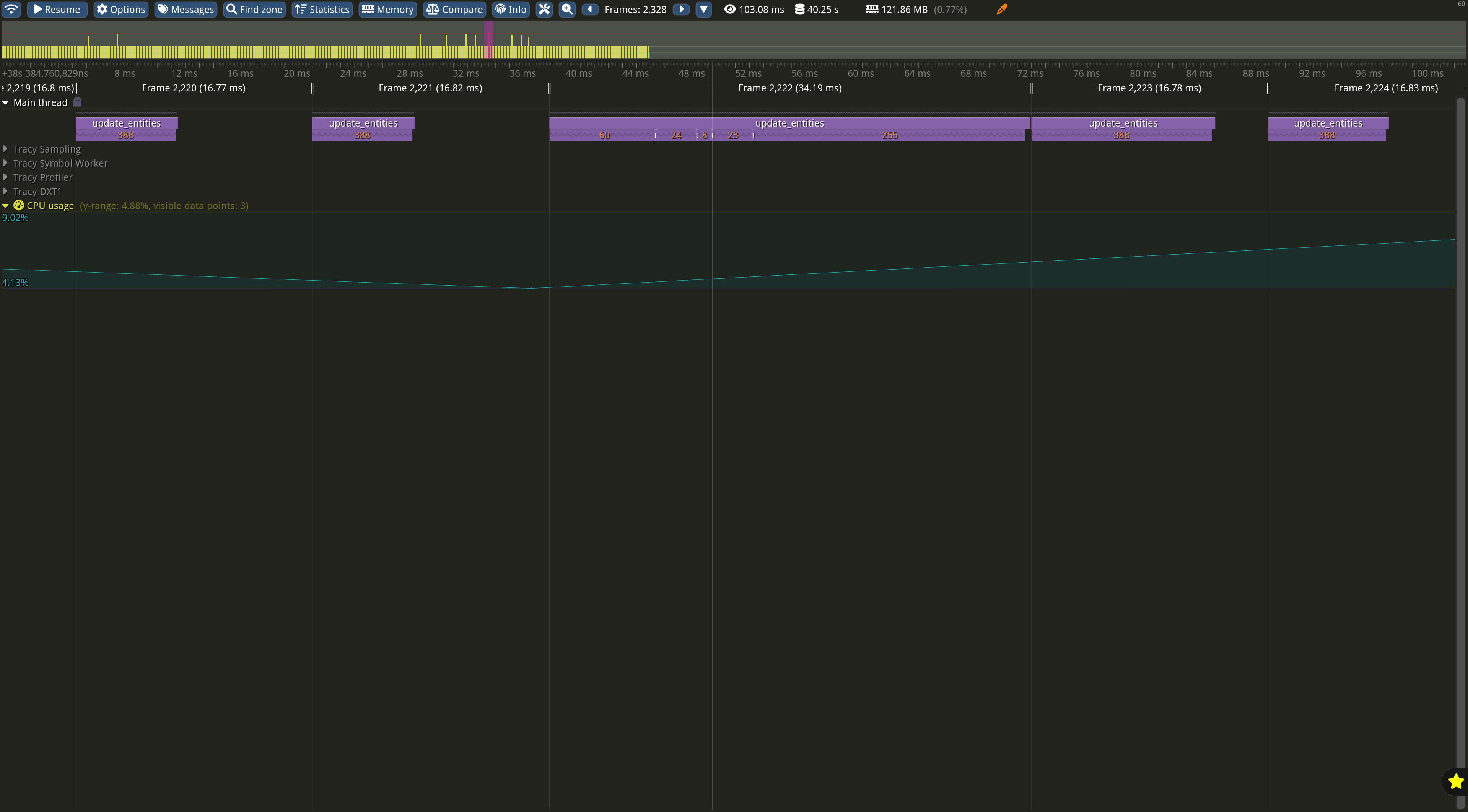Click the yellow star achievements icon
1468x812 pixels.
1455,781
